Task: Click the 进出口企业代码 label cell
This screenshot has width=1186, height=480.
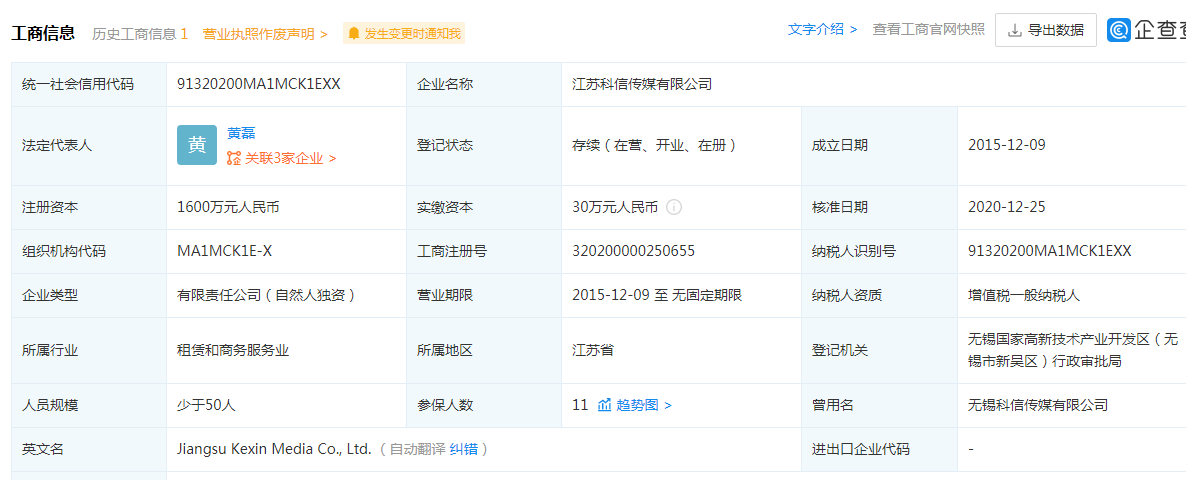Action: [x=879, y=449]
